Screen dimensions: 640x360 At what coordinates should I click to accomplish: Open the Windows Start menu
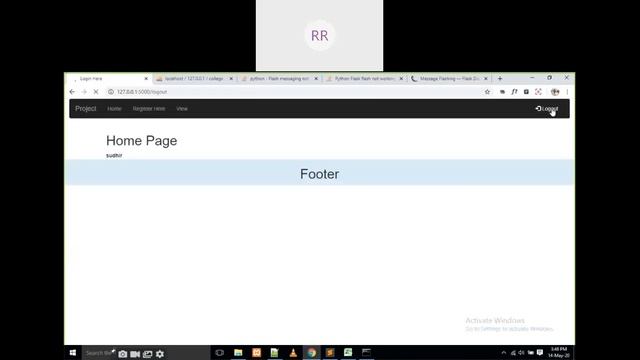tap(73, 353)
